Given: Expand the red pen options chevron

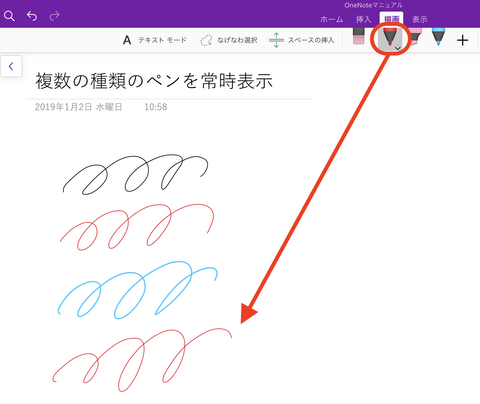Looking at the screenshot, I should pos(398,48).
